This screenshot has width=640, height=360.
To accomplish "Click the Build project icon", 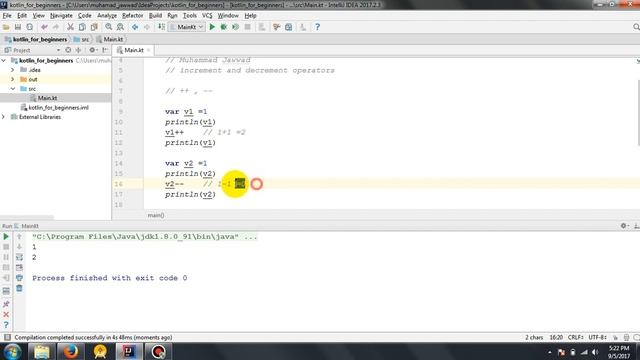I will [x=161, y=27].
